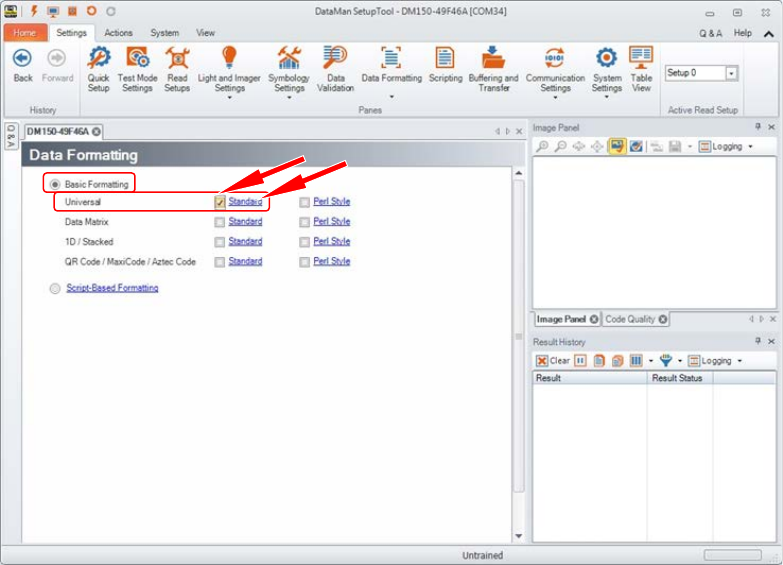Screen dimensions: 783x565
Task: Switch to the Code Quality tab
Action: click(635, 319)
